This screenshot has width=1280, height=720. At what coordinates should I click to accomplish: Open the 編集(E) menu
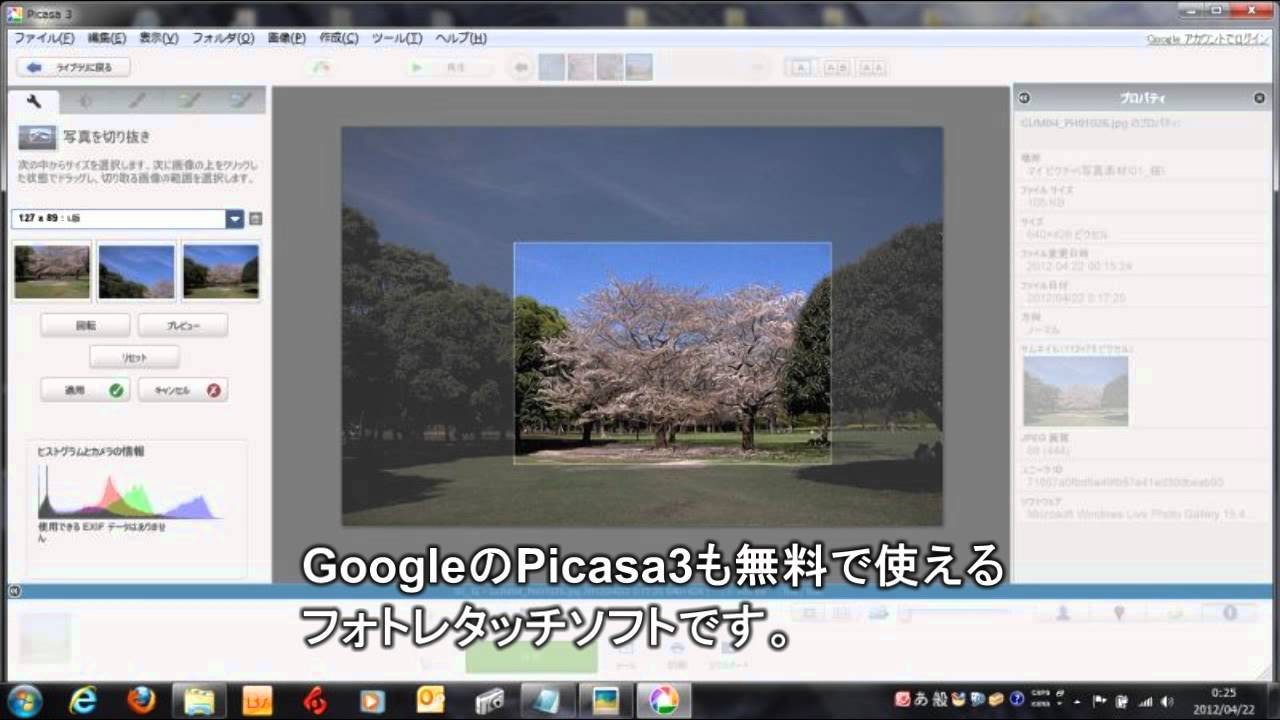pos(106,38)
